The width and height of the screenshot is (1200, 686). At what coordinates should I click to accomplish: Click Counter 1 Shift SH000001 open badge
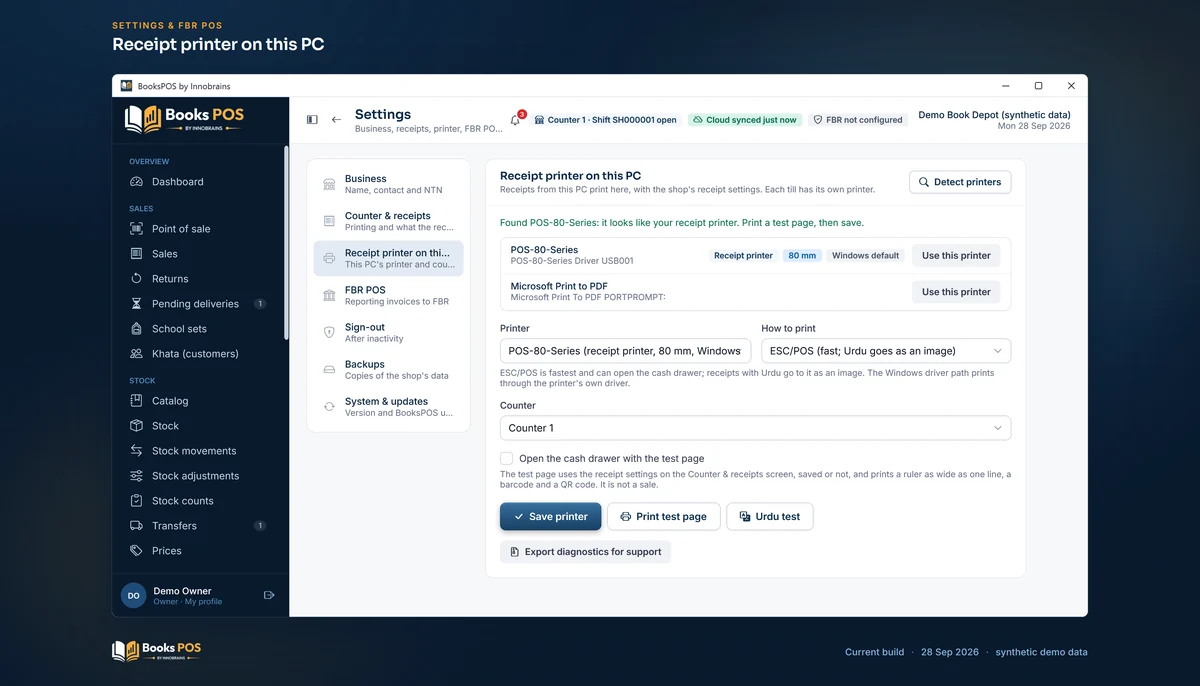tap(606, 120)
